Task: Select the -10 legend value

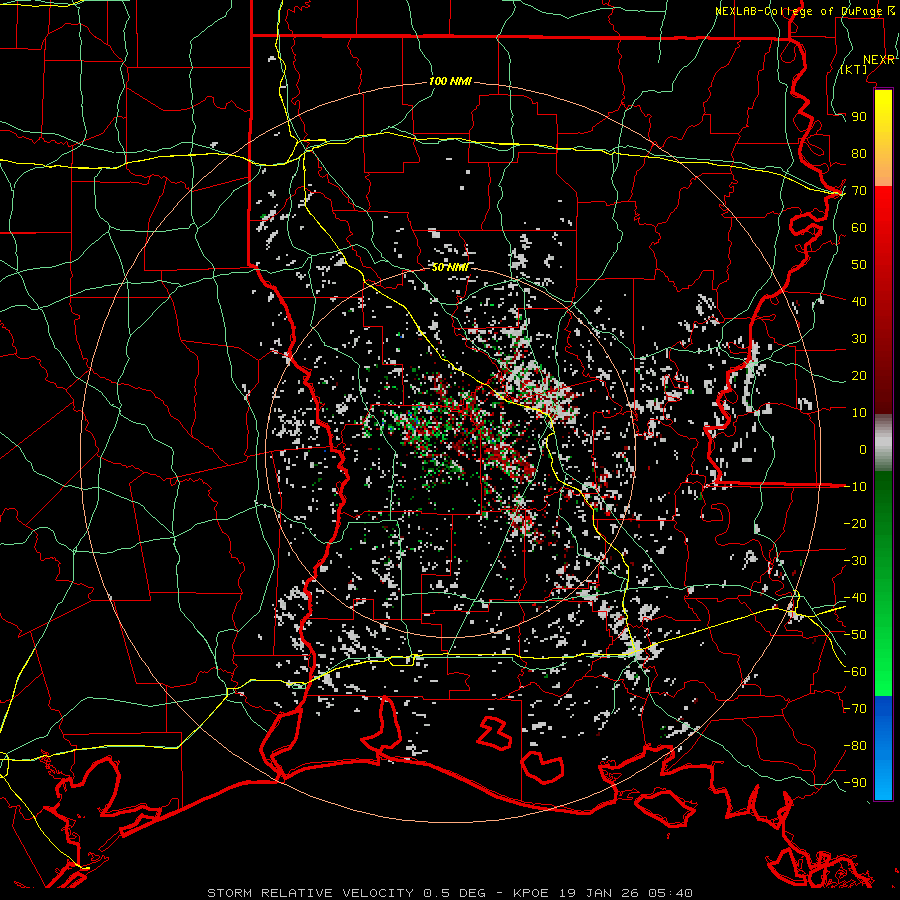Action: point(855,487)
